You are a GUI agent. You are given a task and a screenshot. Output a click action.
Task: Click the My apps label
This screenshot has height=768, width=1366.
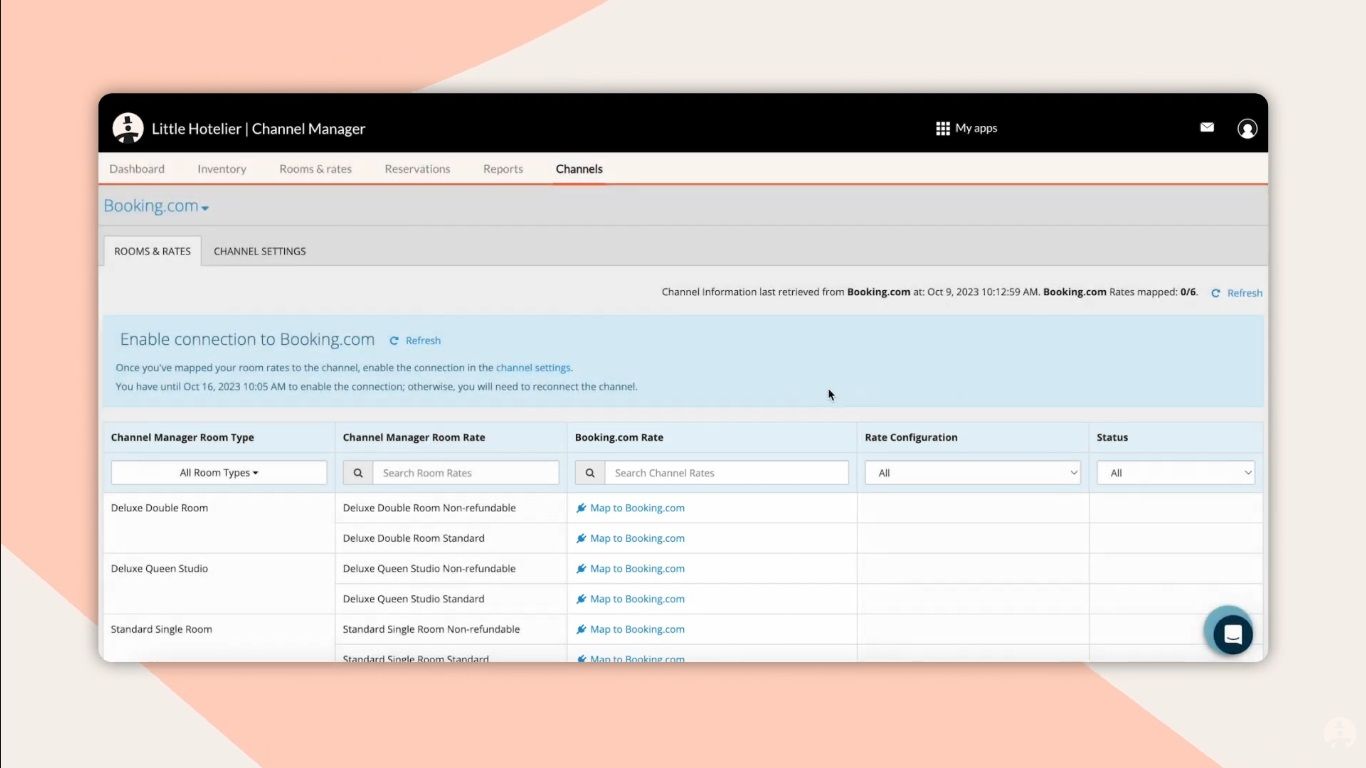(976, 128)
